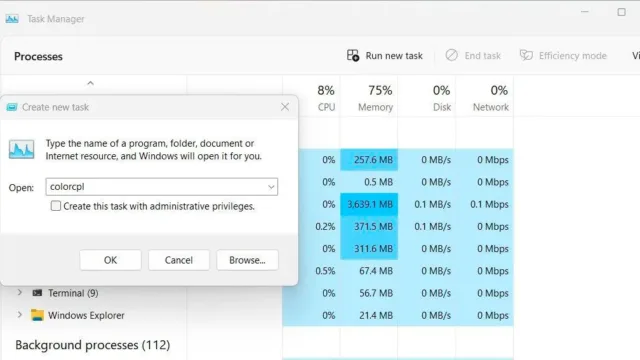640x360 pixels.
Task: Click the End task circle icon
Action: coord(451,55)
